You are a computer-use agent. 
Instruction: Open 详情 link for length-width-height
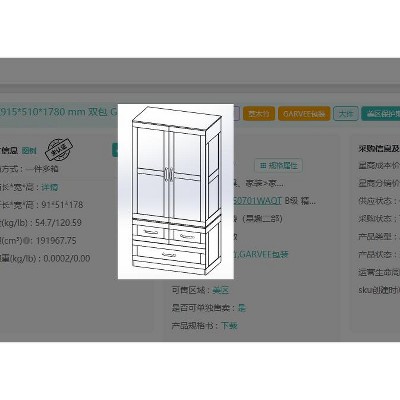pyautogui.click(x=50, y=187)
